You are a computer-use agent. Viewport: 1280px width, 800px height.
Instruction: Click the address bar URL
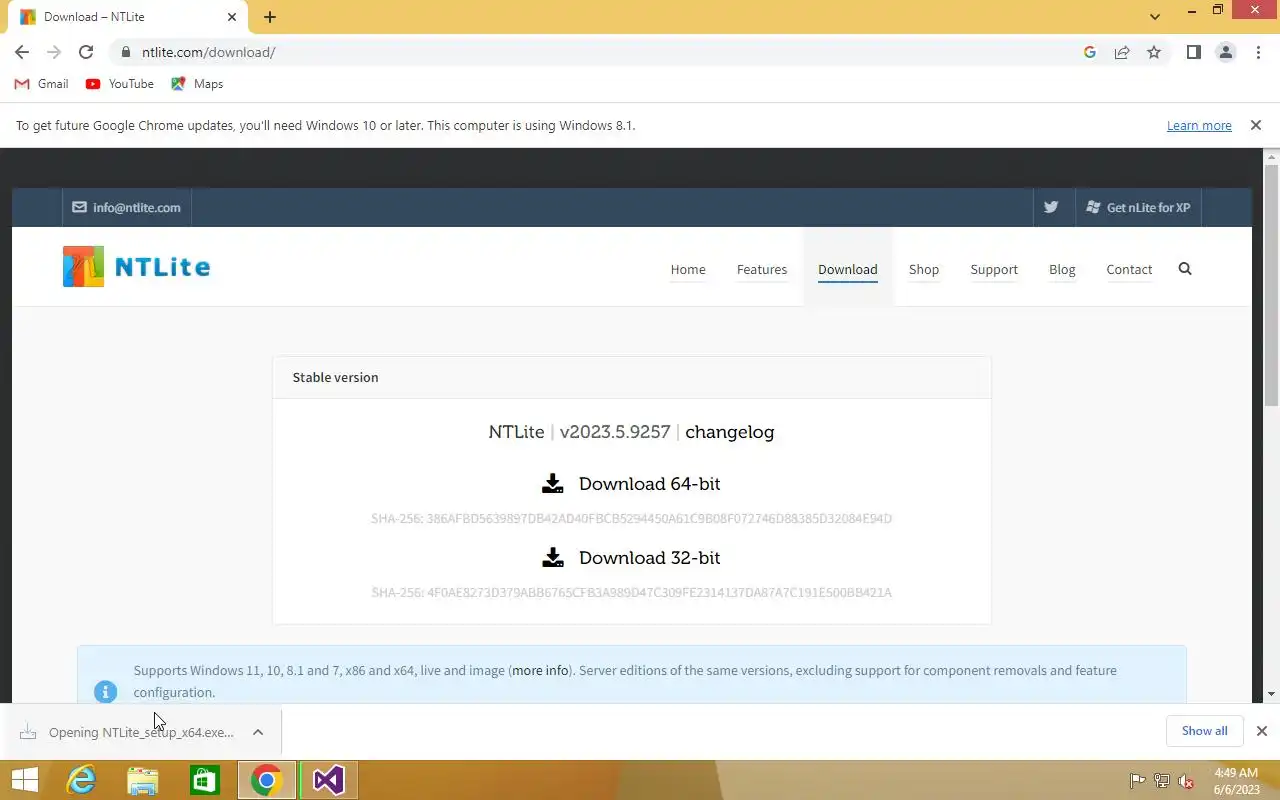208,52
